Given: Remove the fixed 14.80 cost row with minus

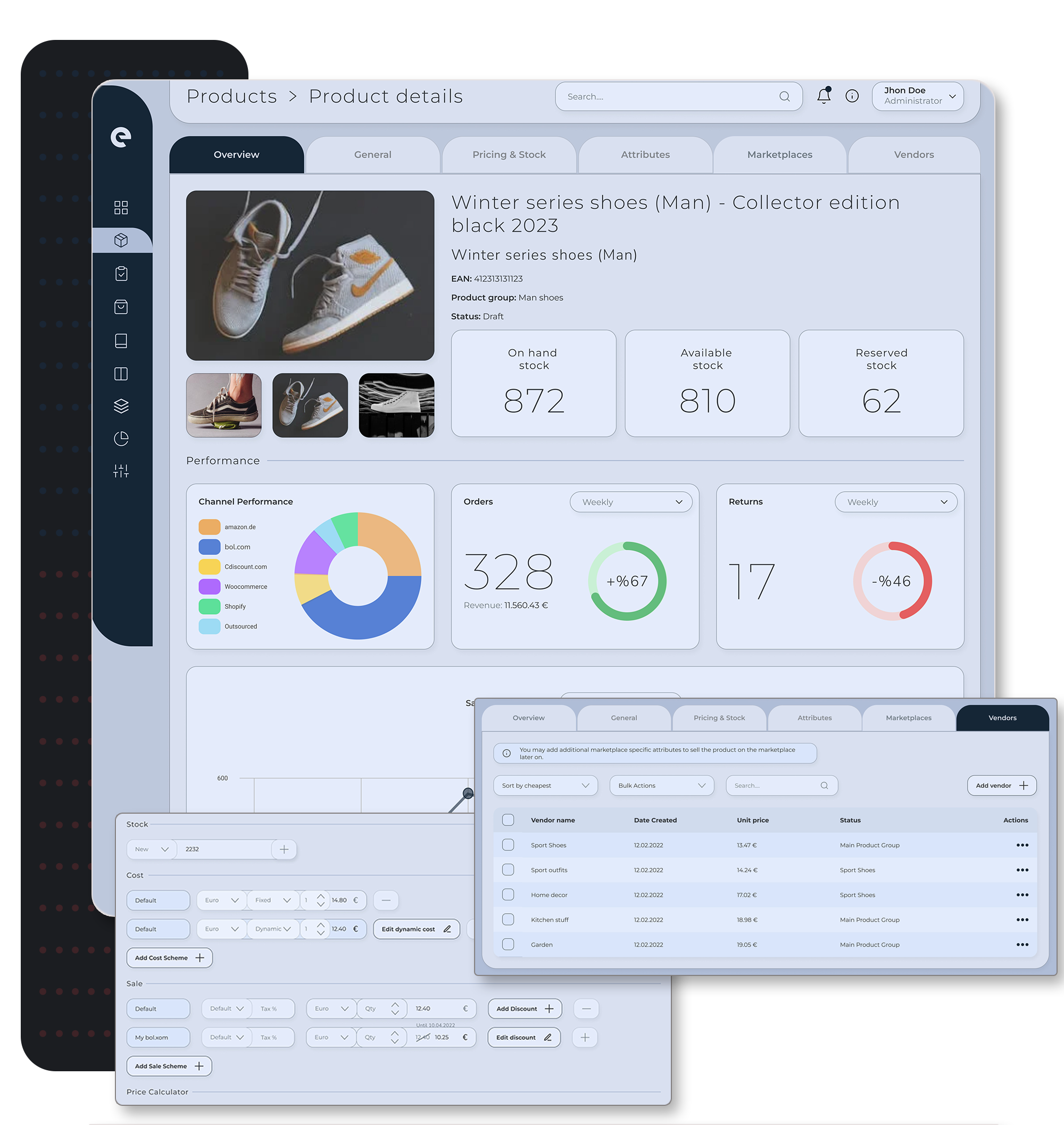Looking at the screenshot, I should click(386, 900).
